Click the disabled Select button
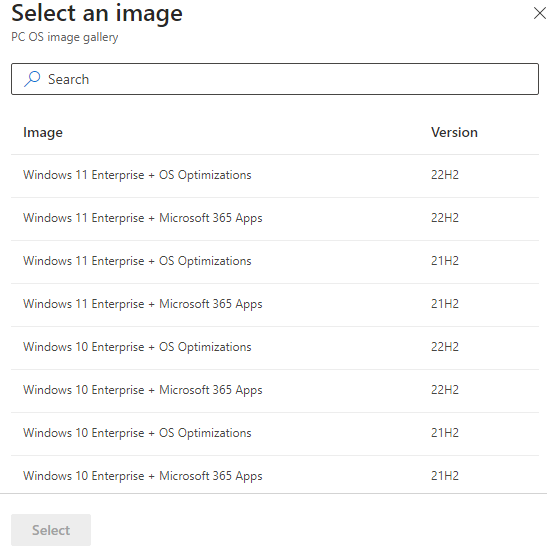 click(x=51, y=530)
